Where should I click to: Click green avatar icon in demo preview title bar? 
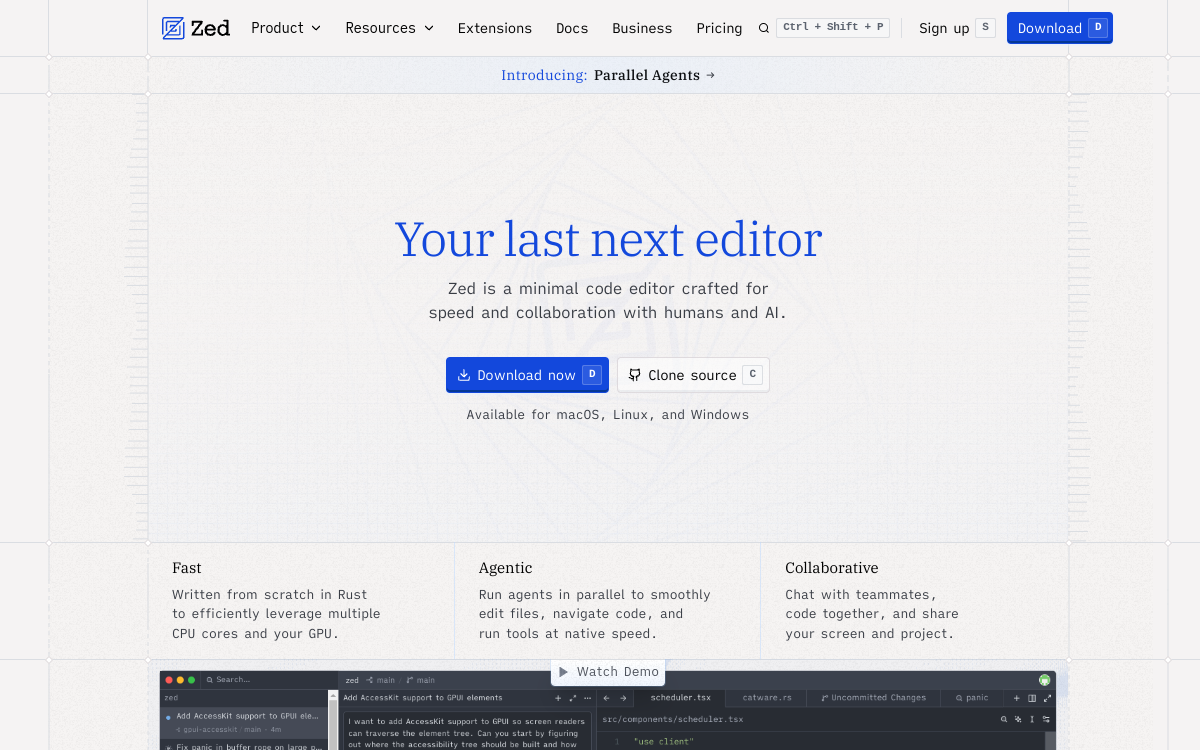(x=1044, y=680)
